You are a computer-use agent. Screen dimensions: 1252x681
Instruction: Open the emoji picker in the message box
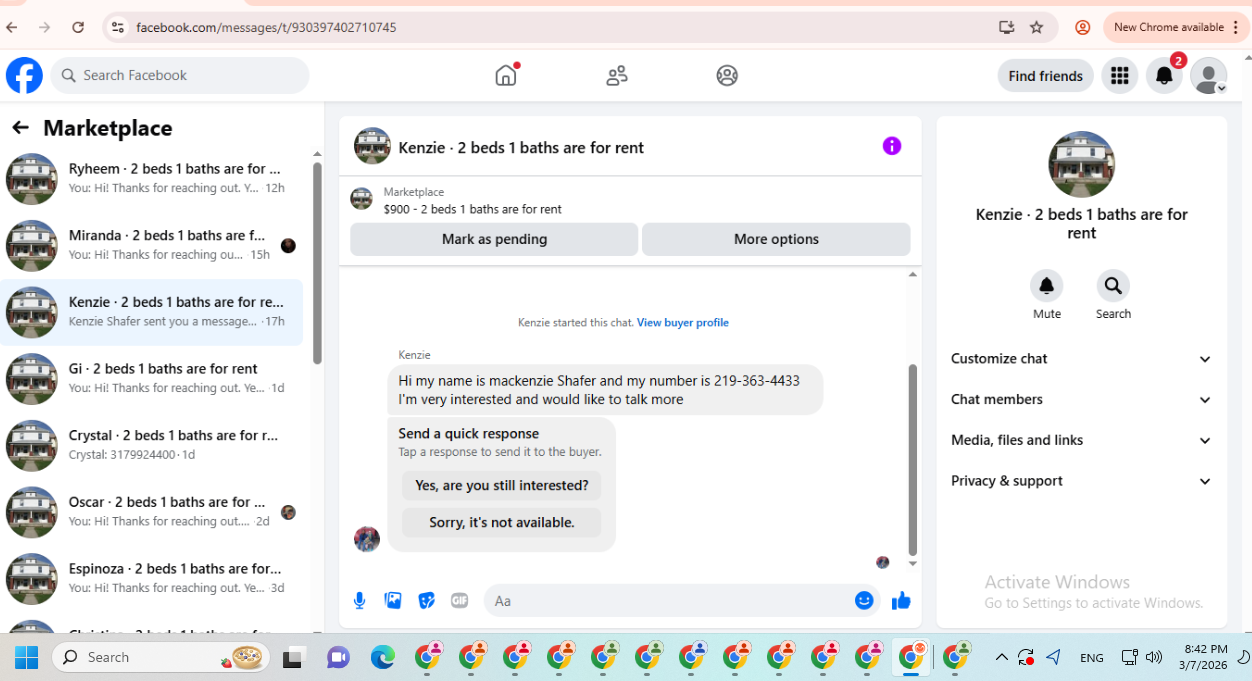coord(865,600)
